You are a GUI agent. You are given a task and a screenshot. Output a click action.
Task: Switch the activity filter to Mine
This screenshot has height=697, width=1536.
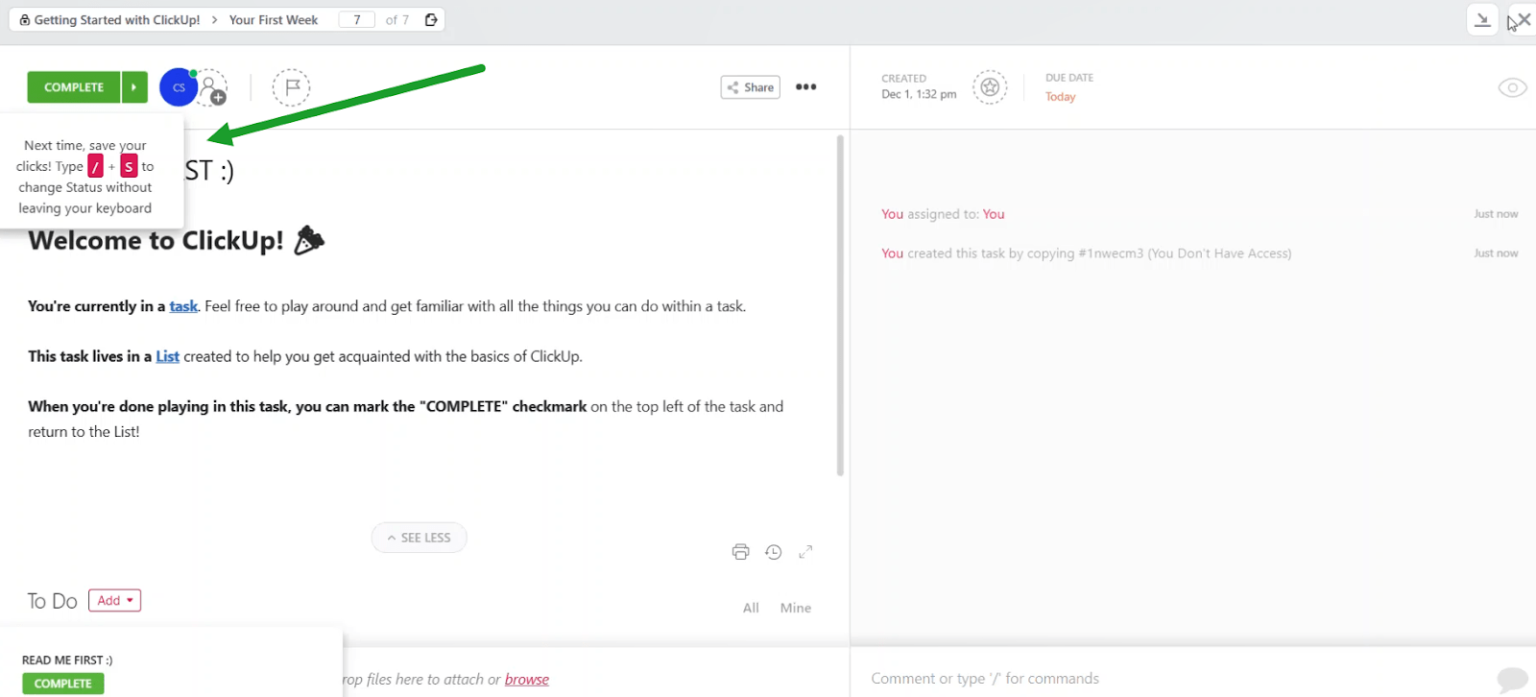pyautogui.click(x=796, y=607)
